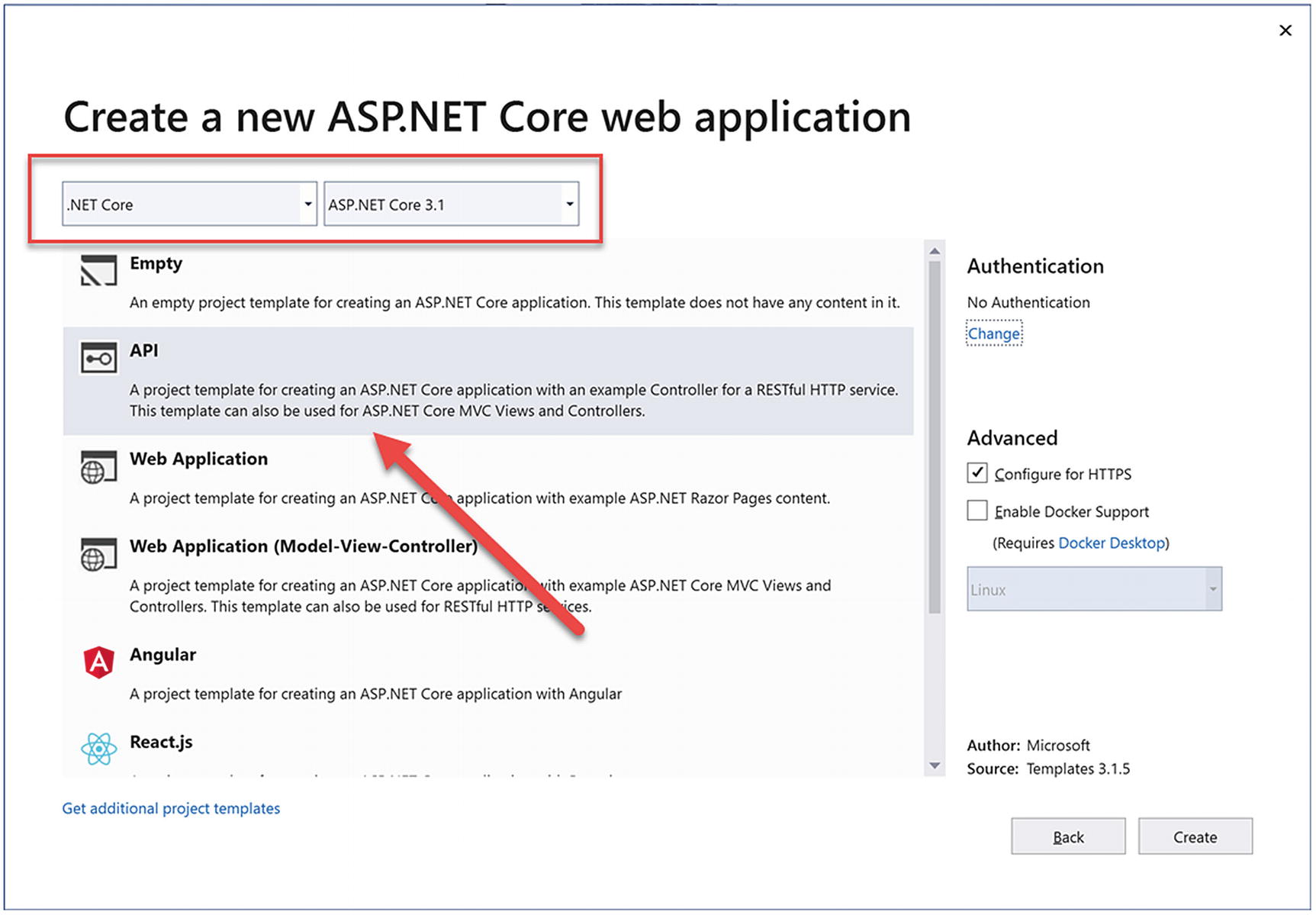Click the Angular template description text
1316x915 pixels.
[x=375, y=694]
